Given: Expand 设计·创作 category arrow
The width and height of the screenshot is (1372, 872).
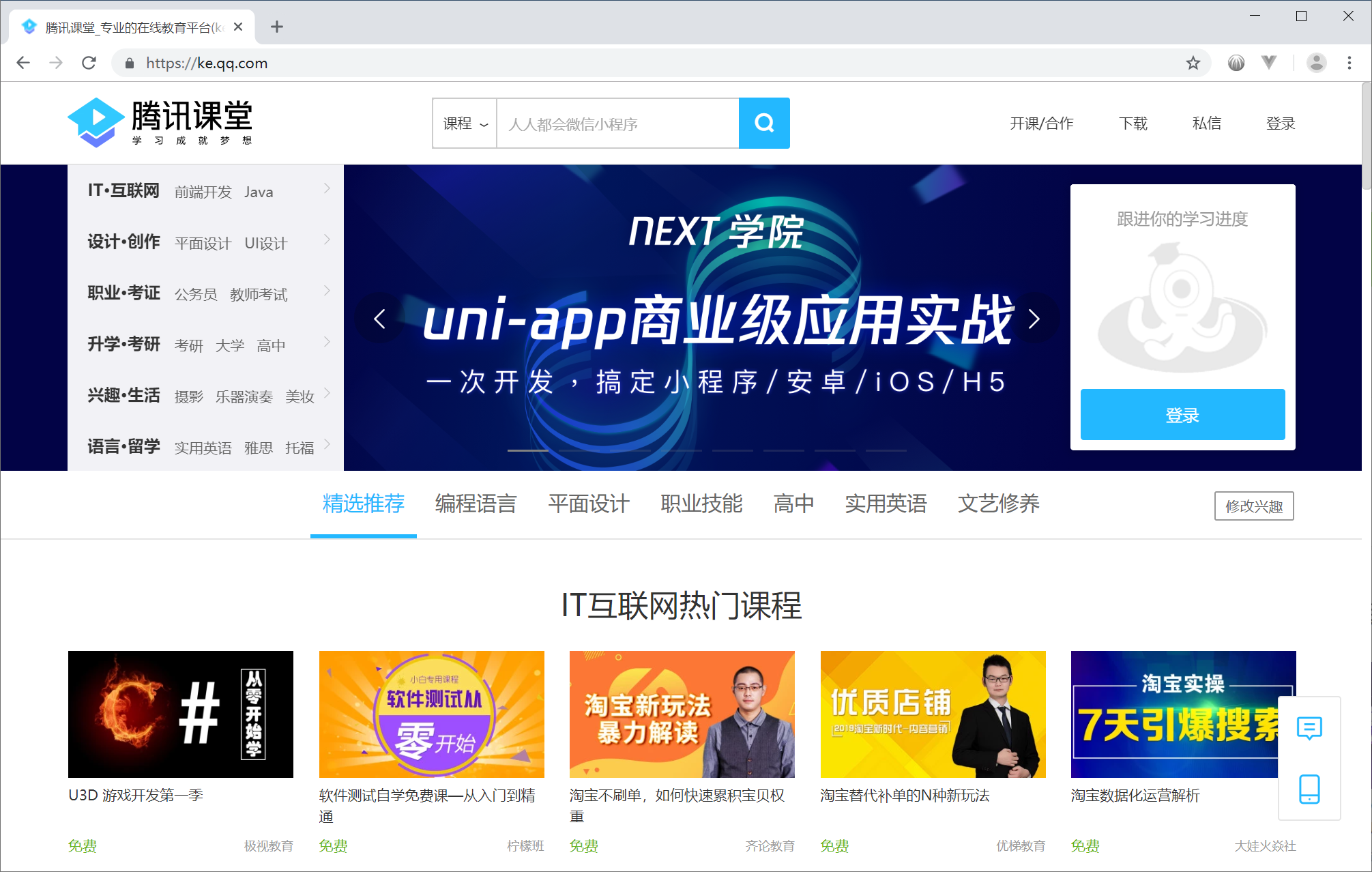Looking at the screenshot, I should (x=327, y=239).
